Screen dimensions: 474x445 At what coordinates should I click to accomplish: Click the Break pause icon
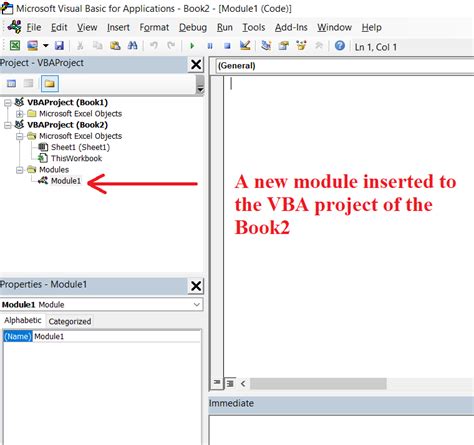tap(210, 46)
